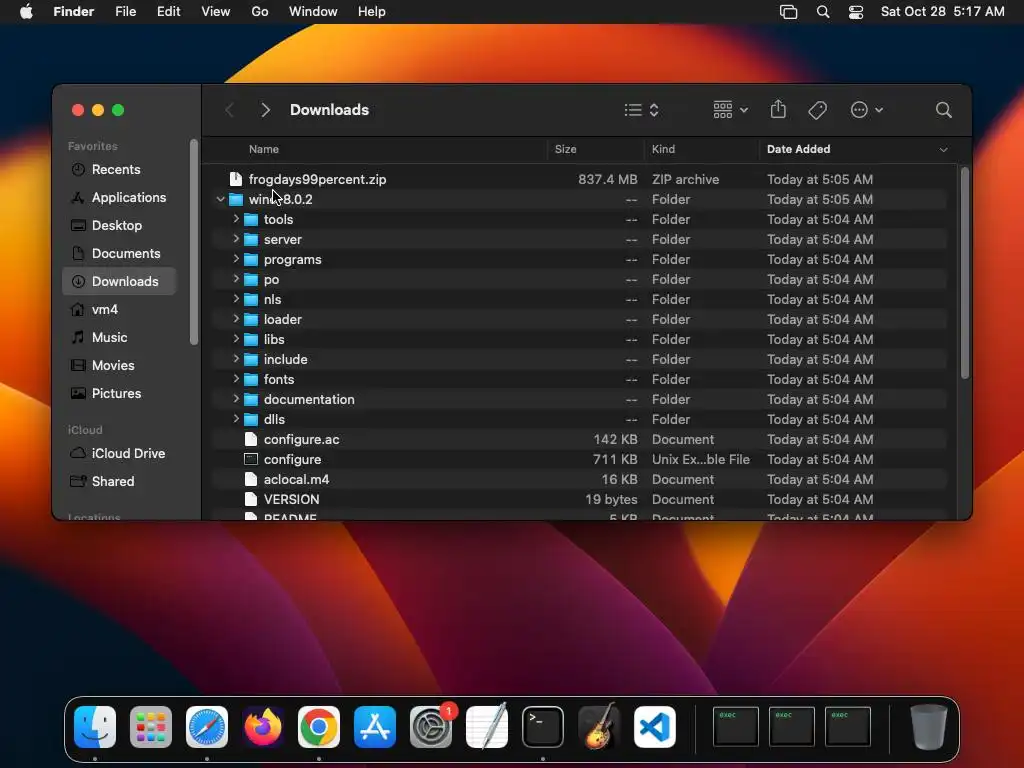Open the App Store Dock icon

[x=375, y=726]
